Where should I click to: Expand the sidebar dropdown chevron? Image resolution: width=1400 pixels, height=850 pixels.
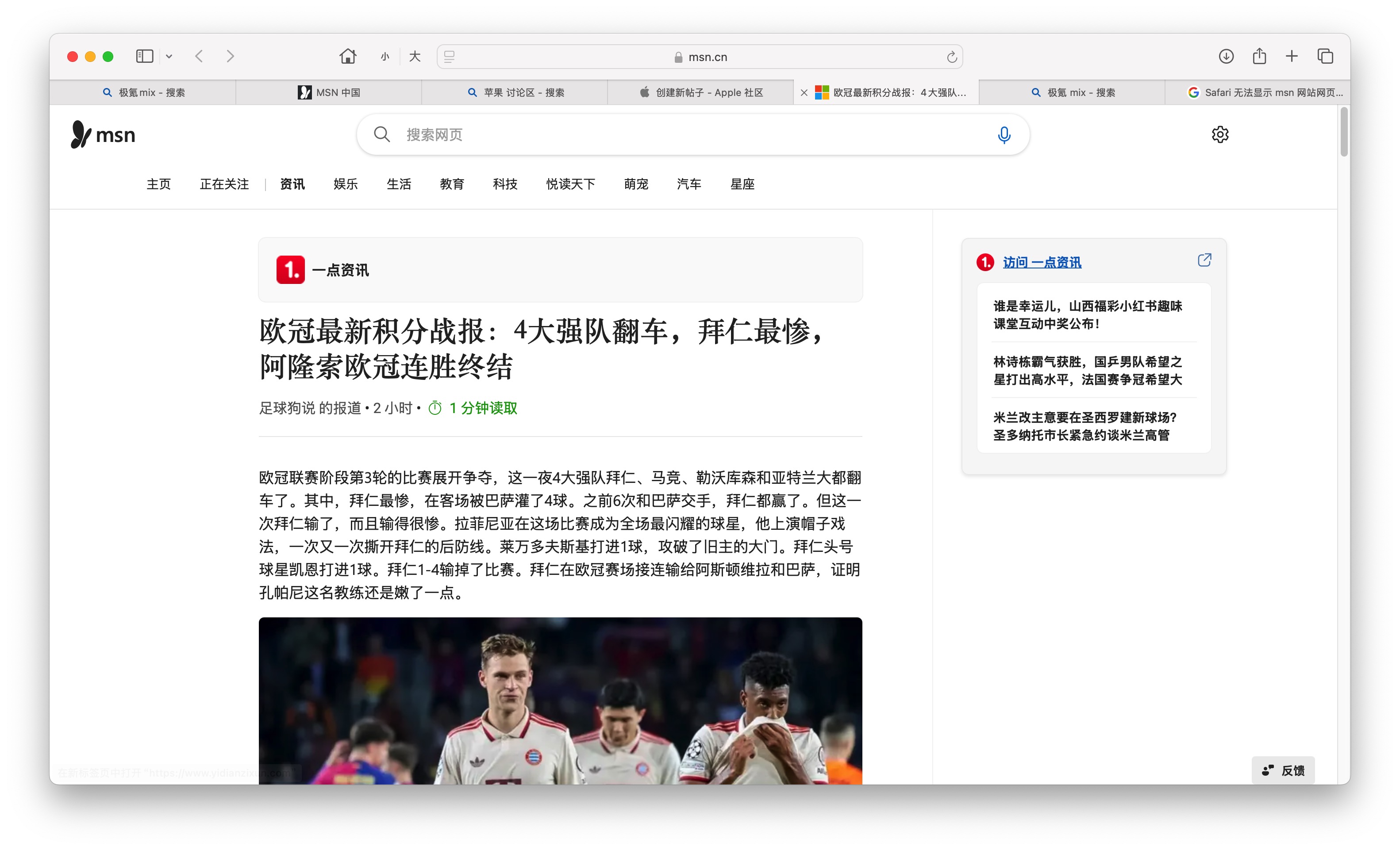point(169,56)
